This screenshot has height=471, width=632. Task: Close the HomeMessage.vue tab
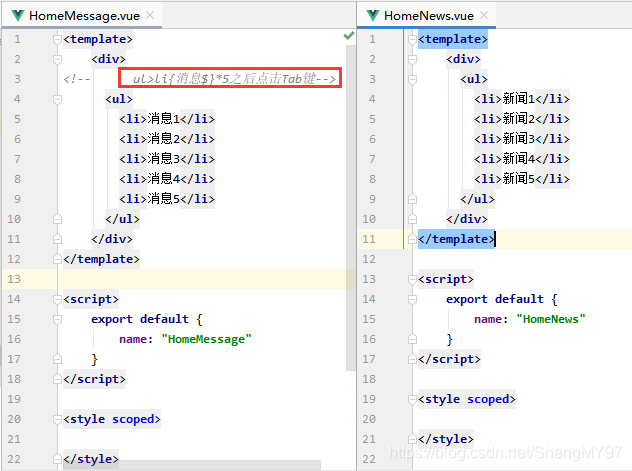click(150, 15)
